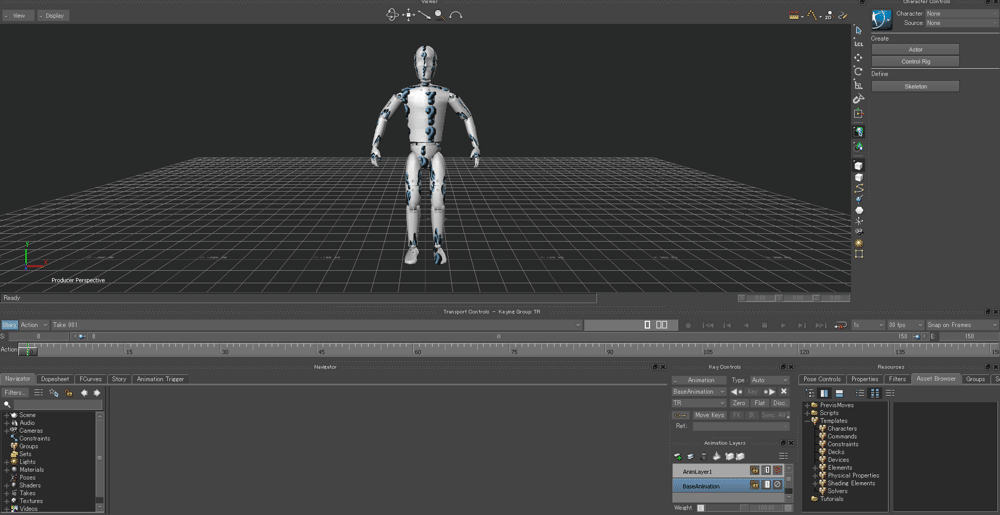Click the hexagon icon in viewer toolbar
Viewport: 1000px width, 515px height.
pyautogui.click(x=858, y=210)
